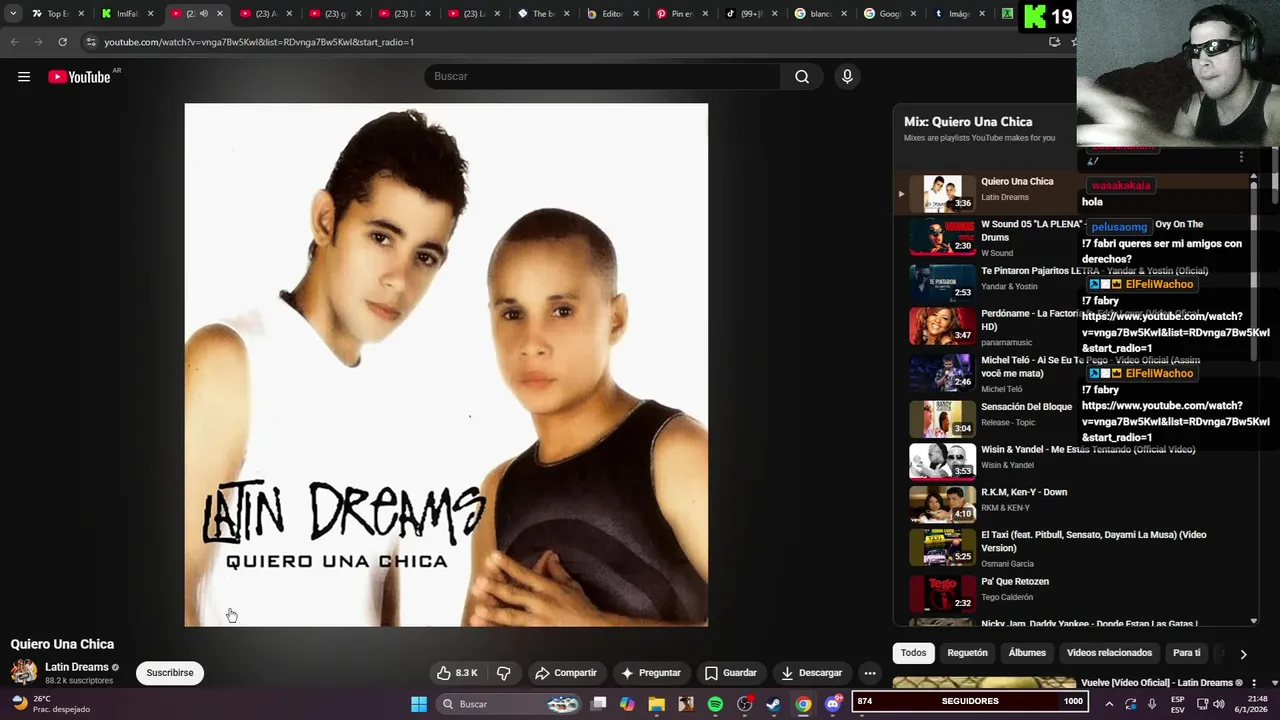Open Google Chrome from the taskbar
The height and width of the screenshot is (720, 1280).
pyautogui.click(x=803, y=704)
